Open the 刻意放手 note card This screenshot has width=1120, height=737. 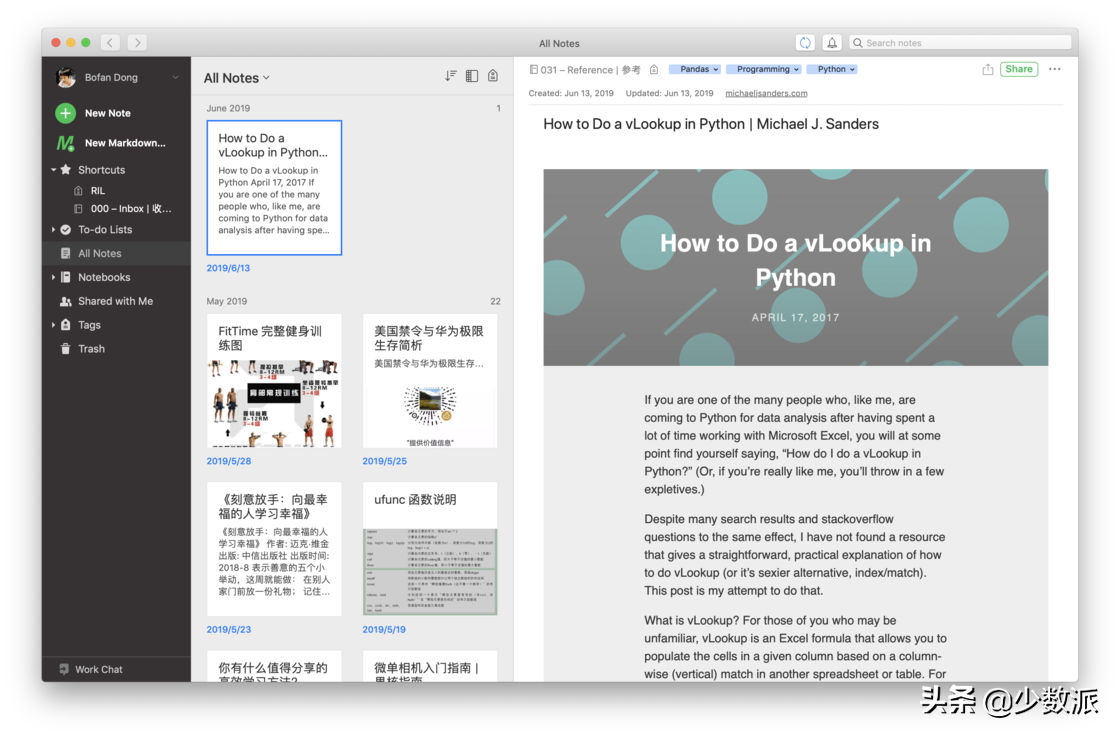point(274,549)
